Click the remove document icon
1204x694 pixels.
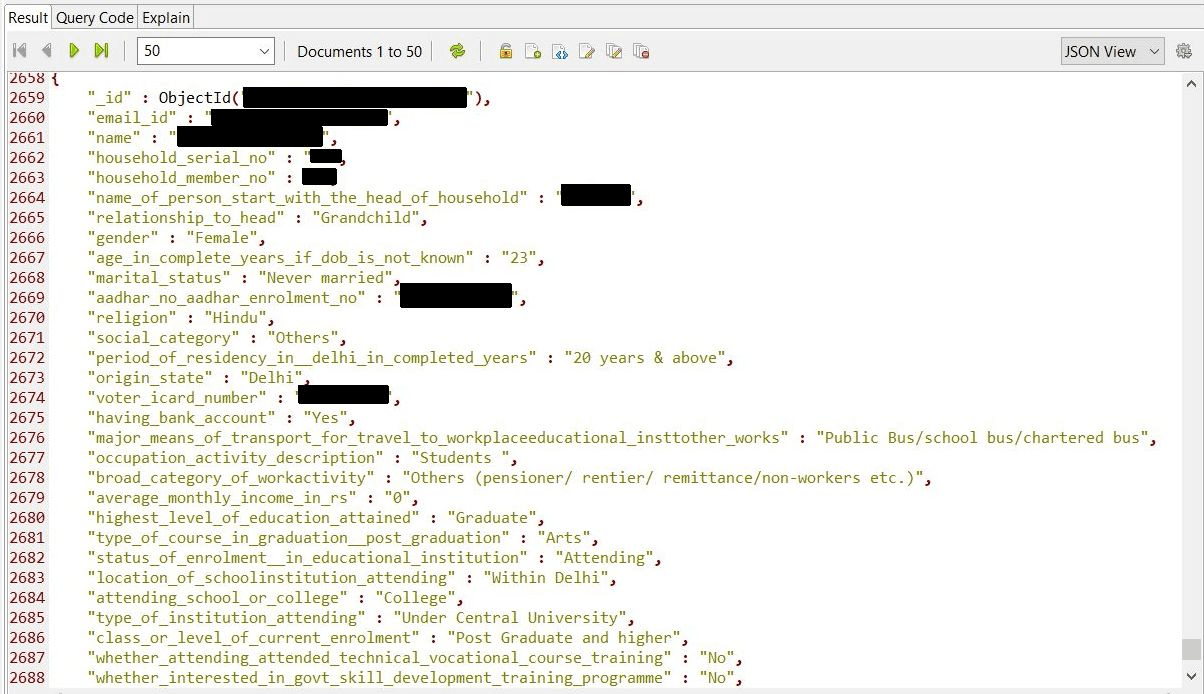[x=641, y=51]
